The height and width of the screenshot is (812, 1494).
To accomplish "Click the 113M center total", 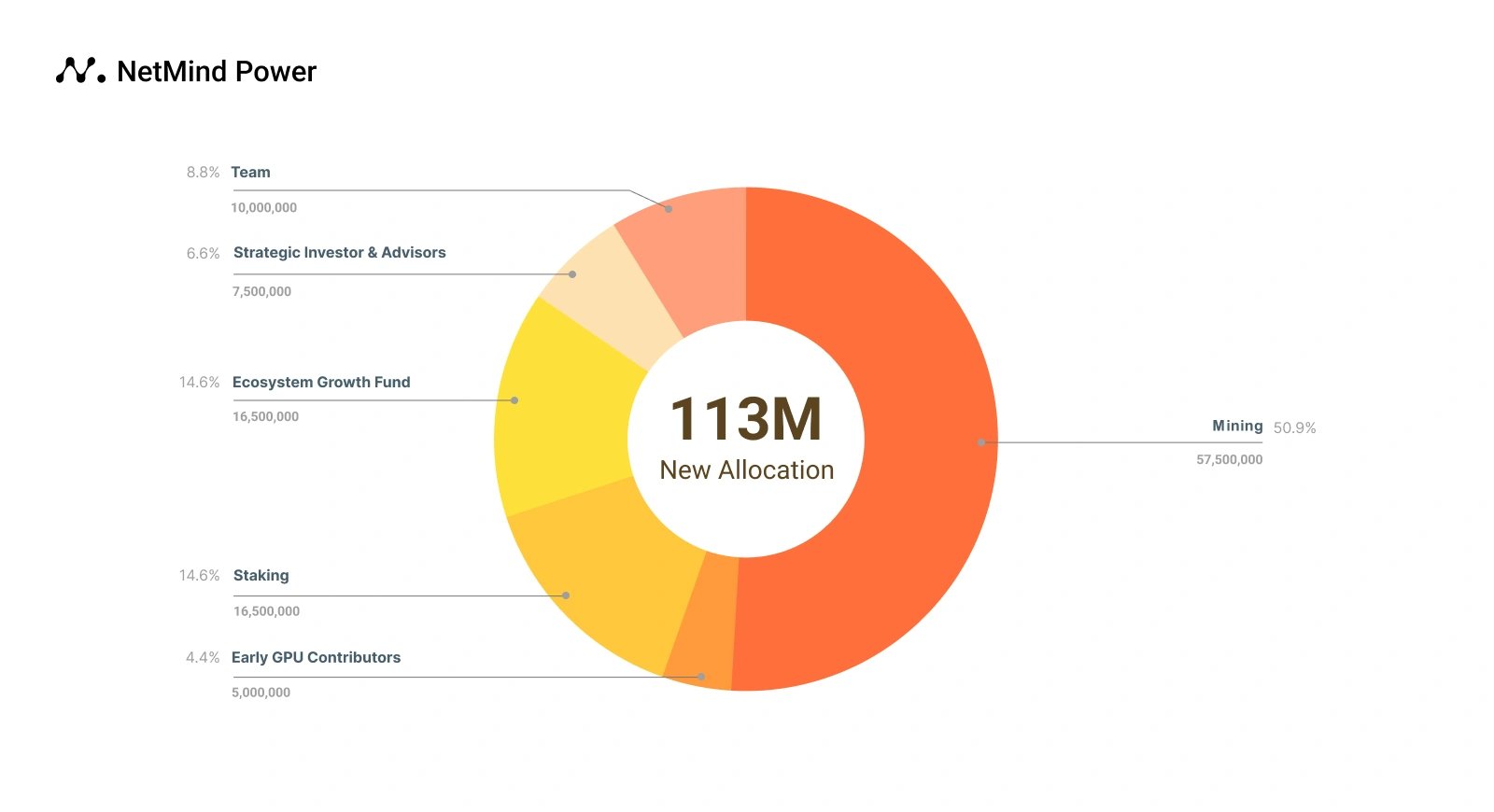I will [x=746, y=419].
